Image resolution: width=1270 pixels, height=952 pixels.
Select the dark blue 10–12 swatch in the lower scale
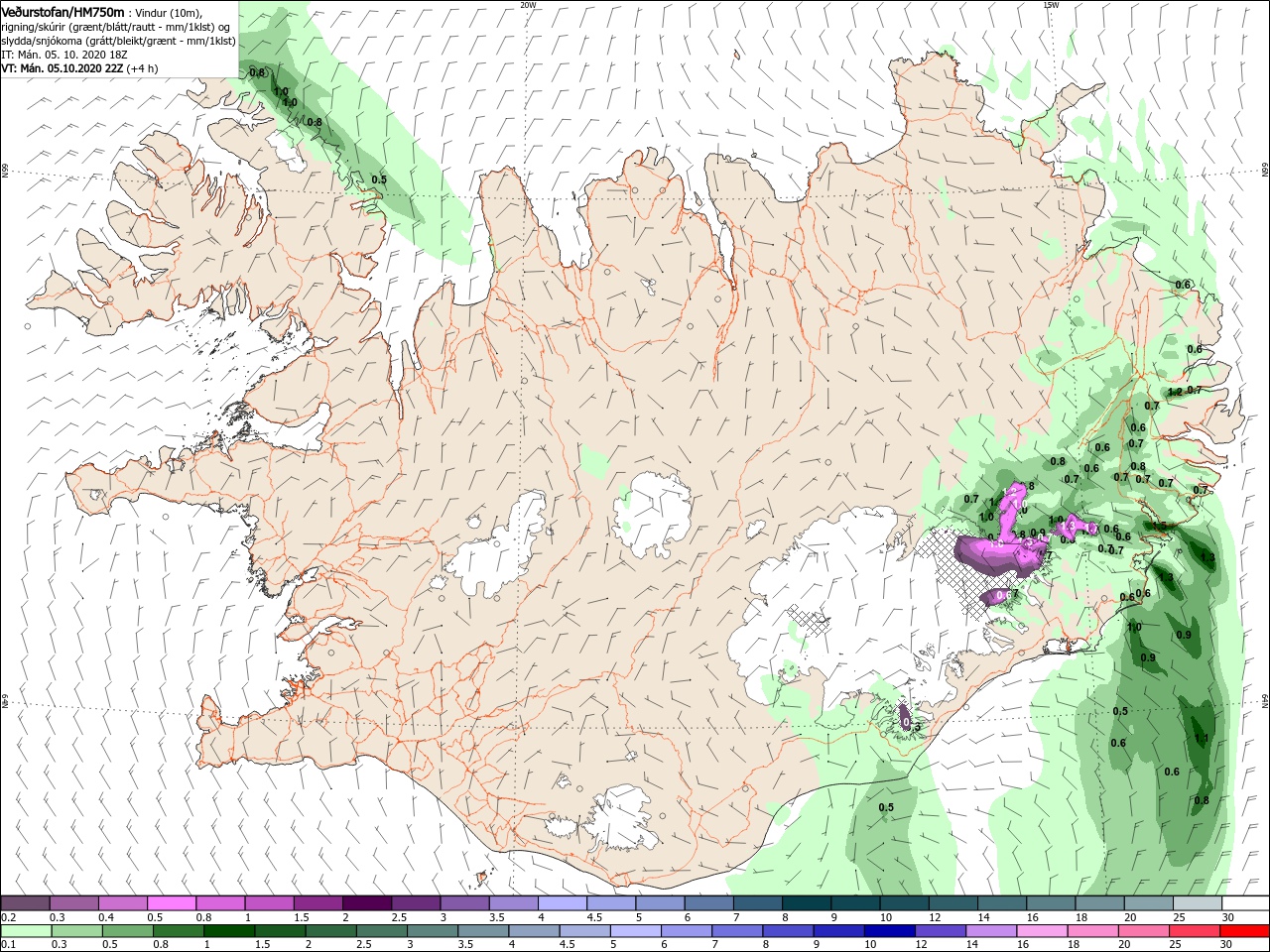[888, 931]
